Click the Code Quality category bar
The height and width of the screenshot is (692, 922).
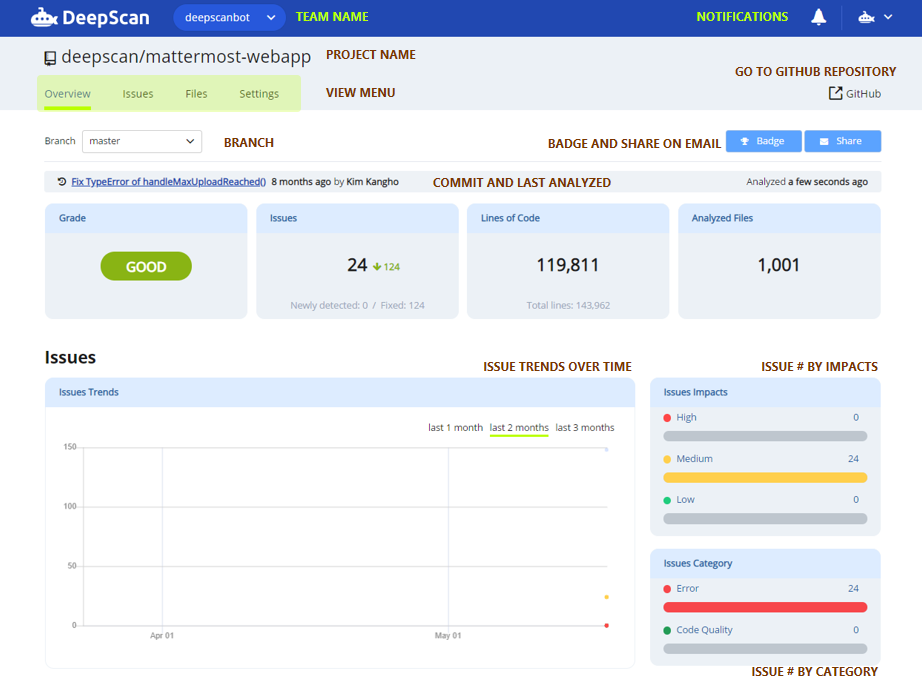coord(765,648)
